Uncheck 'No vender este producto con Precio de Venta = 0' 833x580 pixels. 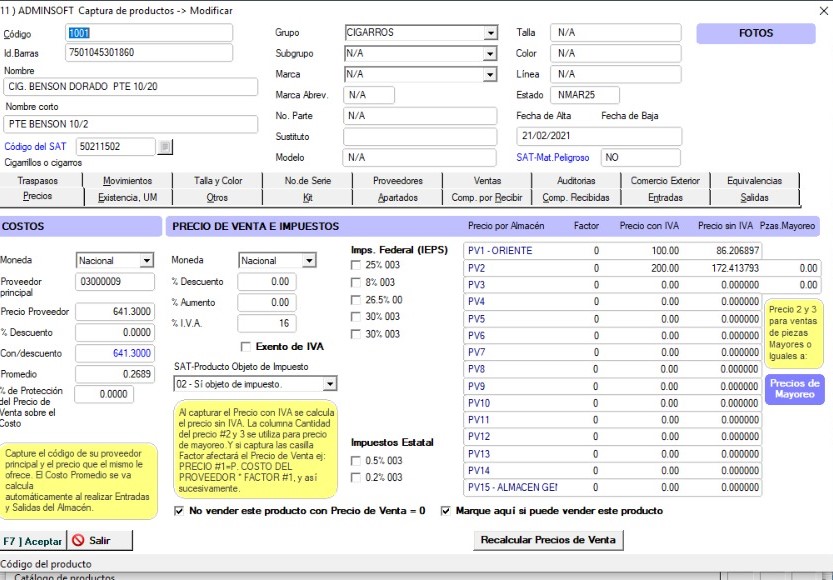[x=179, y=510]
